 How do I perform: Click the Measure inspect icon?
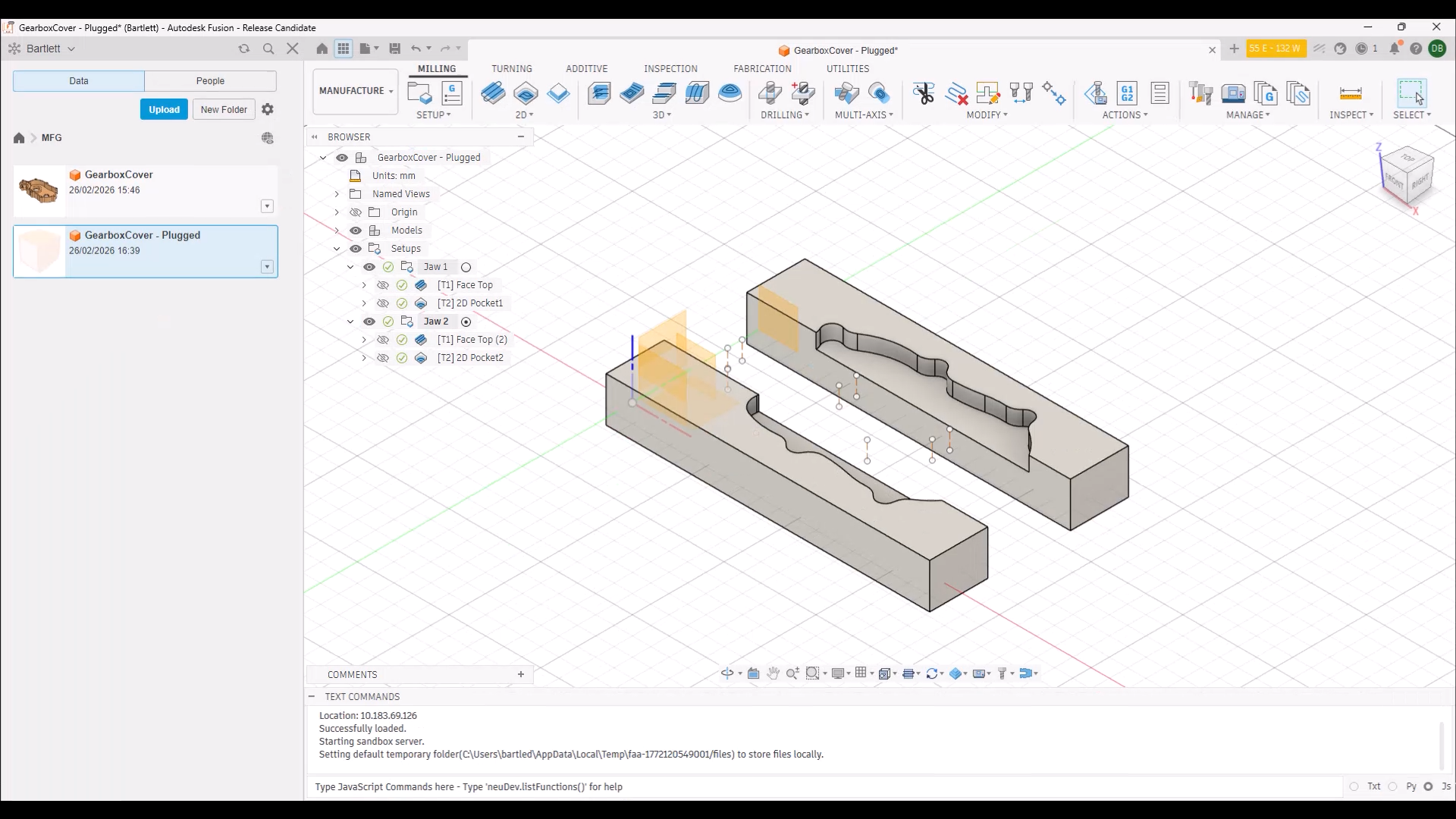click(1351, 93)
